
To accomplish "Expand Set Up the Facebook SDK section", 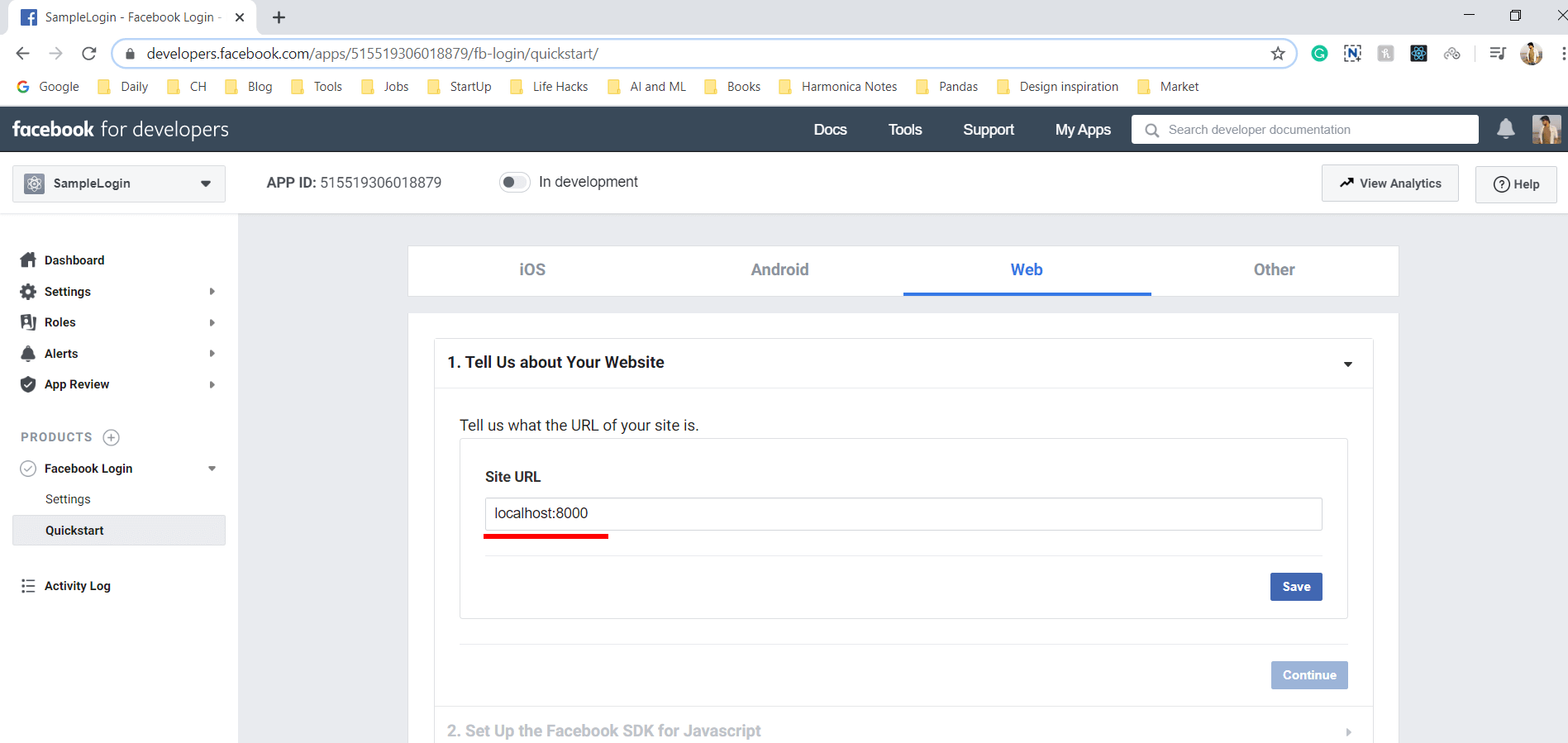I will tap(1348, 732).
